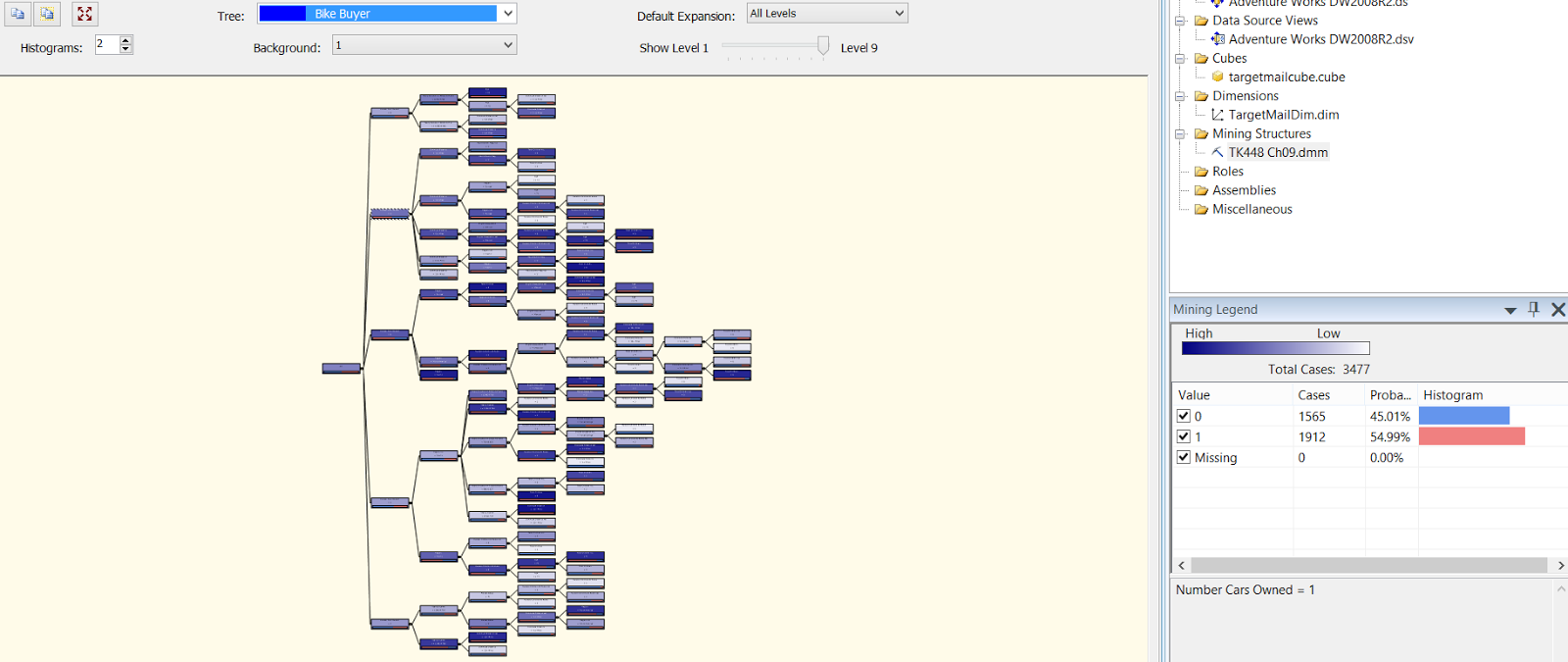Open targetmailcube.cube in Solution Explorer

coord(1287,76)
